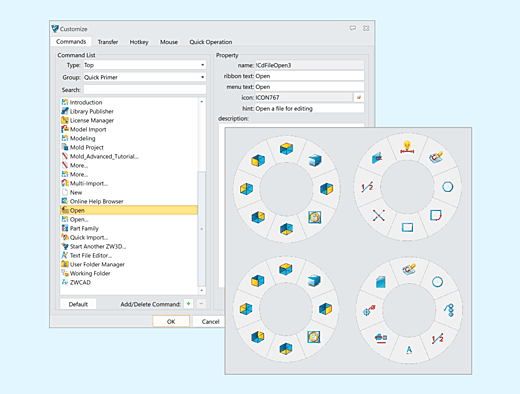The height and width of the screenshot is (394, 520).
Task: Open the Mouse tab
Action: pyautogui.click(x=169, y=42)
